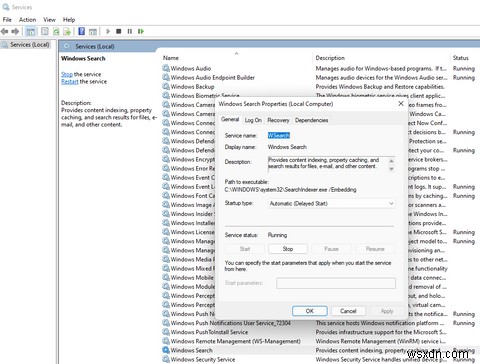Toggle the Show/Hide Console Tree toolbar icon

pos(30,31)
